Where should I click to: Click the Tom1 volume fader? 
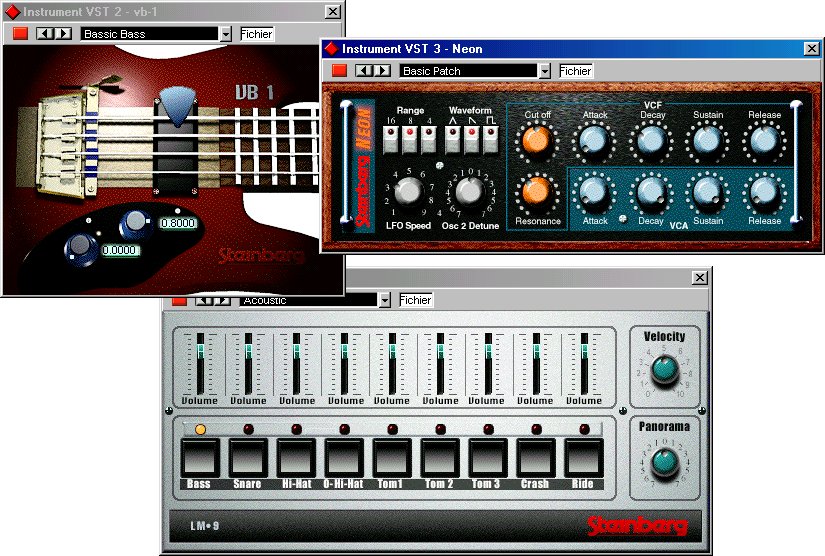[x=392, y=352]
